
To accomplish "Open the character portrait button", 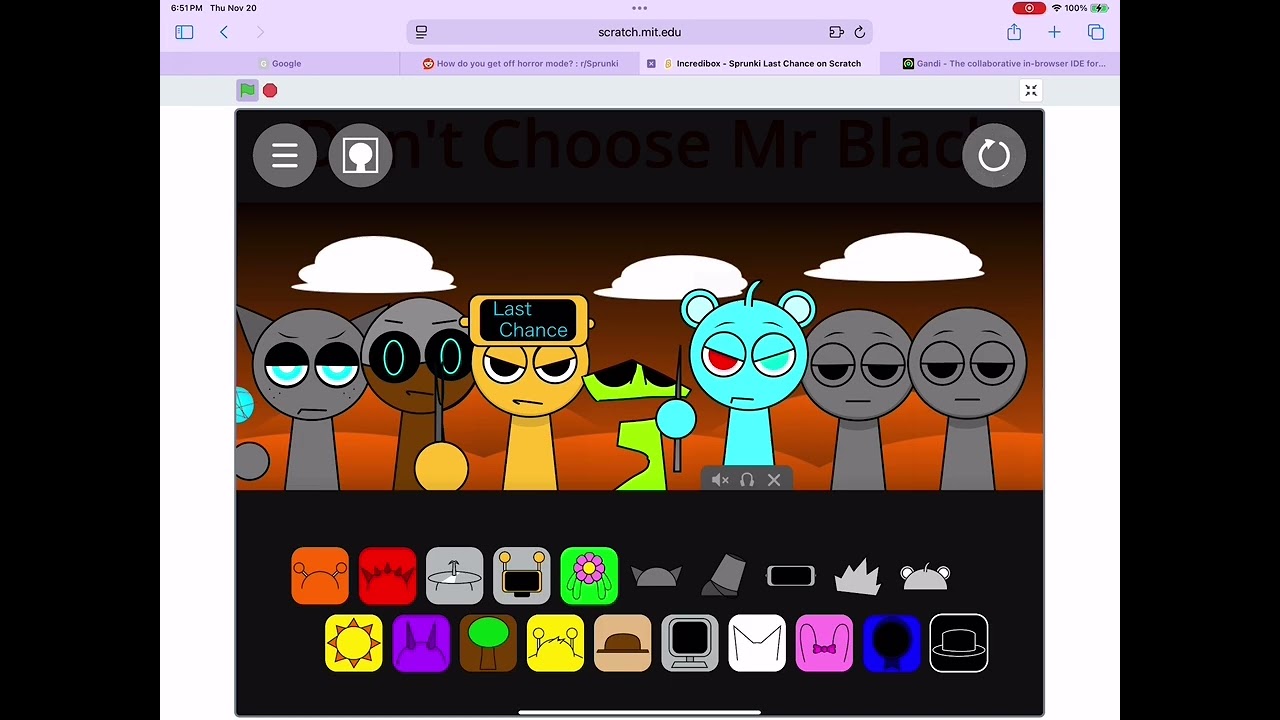I will click(360, 155).
